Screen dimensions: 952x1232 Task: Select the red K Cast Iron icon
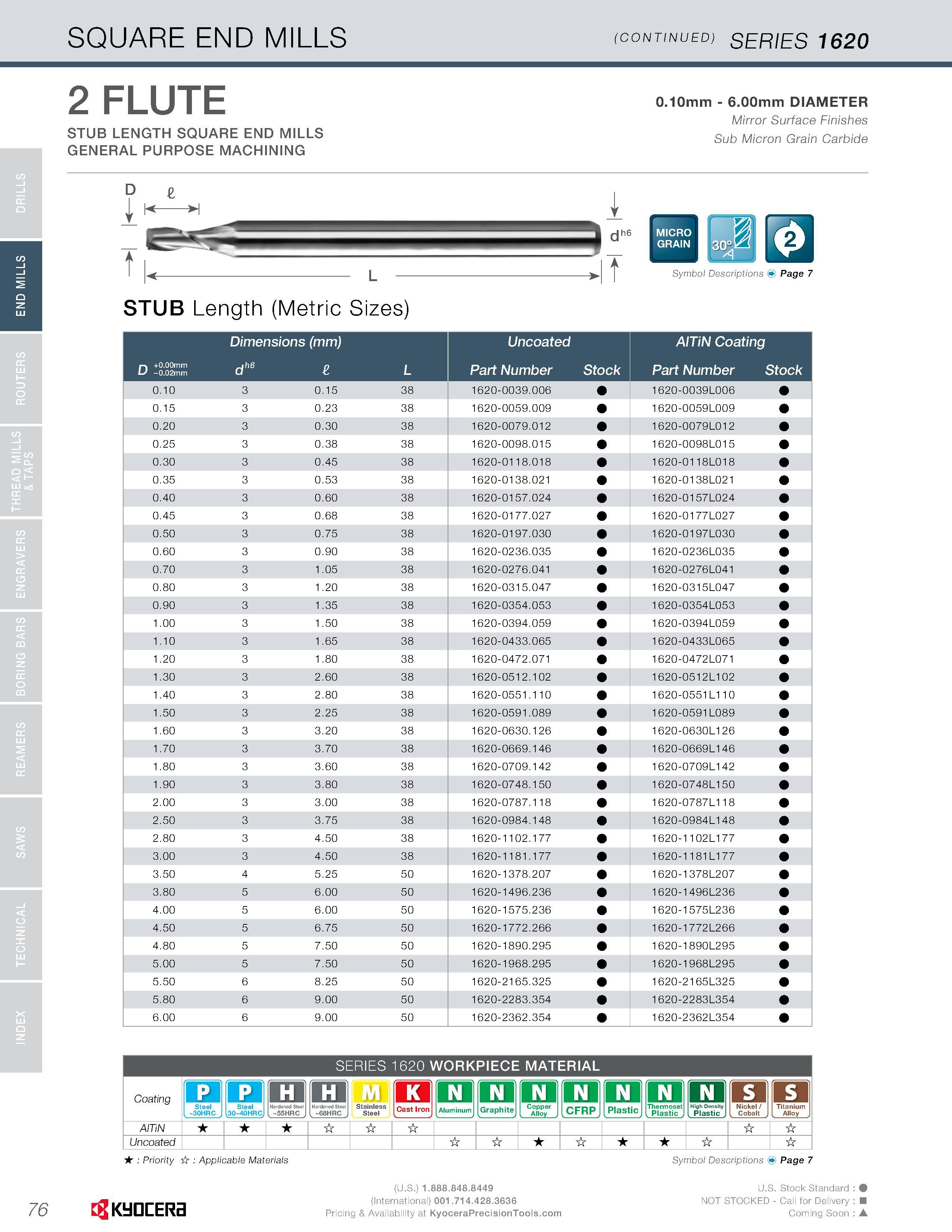click(x=413, y=1098)
